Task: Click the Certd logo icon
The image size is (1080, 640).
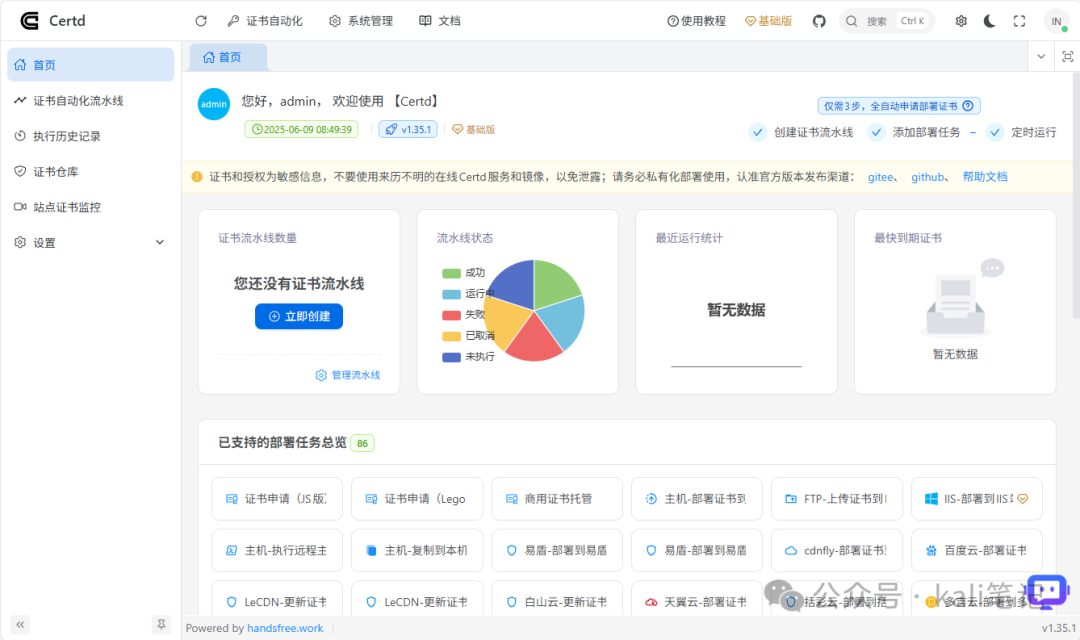Action: pos(29,21)
